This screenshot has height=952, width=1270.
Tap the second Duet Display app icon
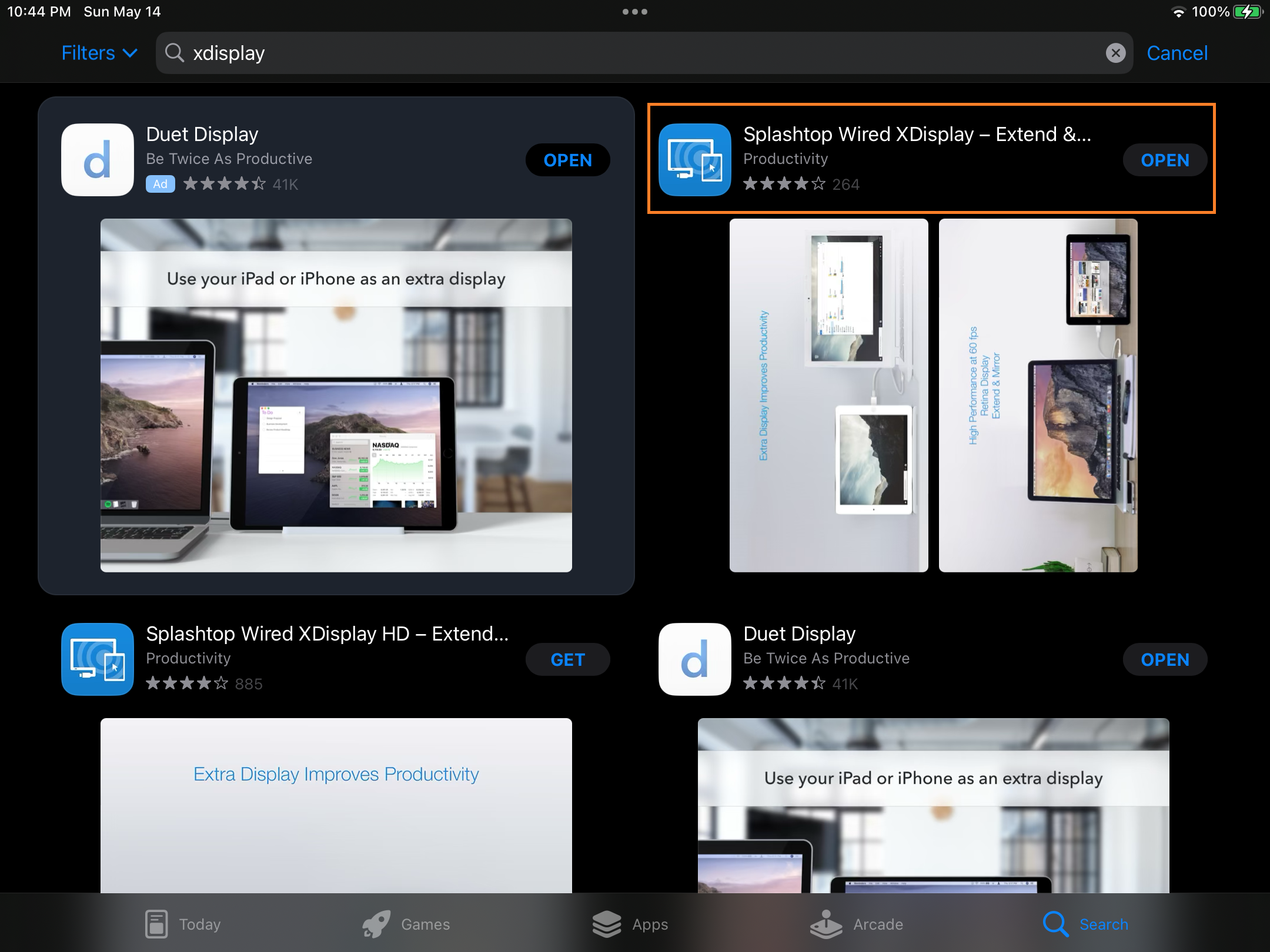click(x=695, y=659)
